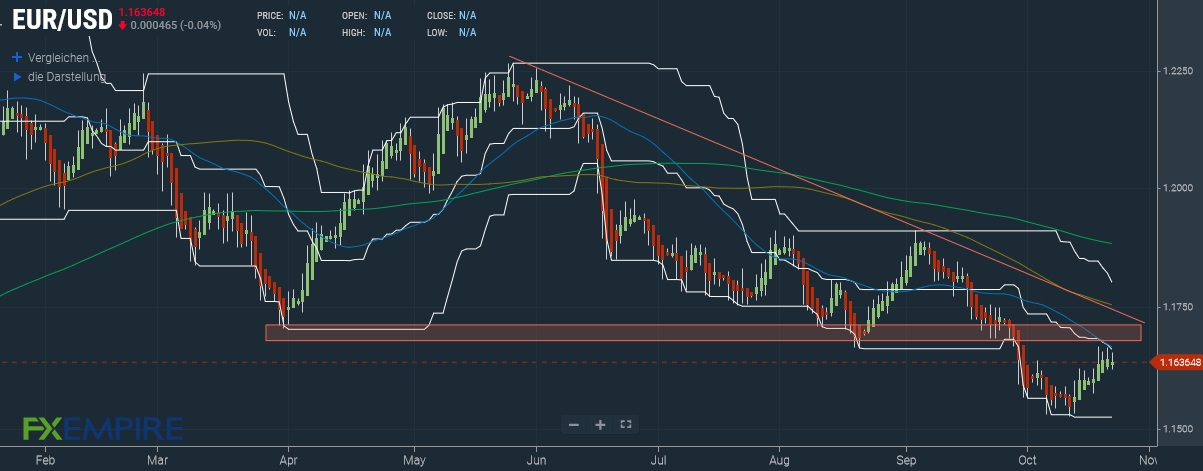Click the PRICE N/A value
This screenshot has height=471, width=1203.
pyautogui.click(x=297, y=16)
